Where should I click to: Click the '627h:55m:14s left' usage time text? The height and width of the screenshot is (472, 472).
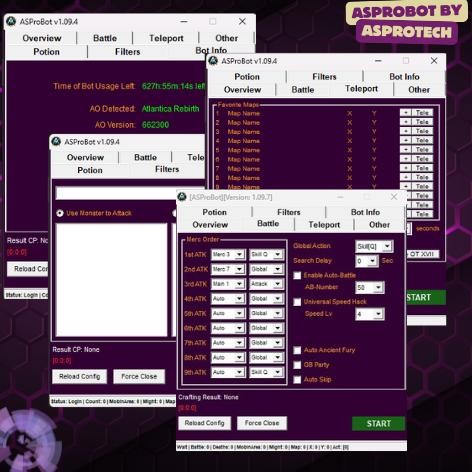pos(173,86)
